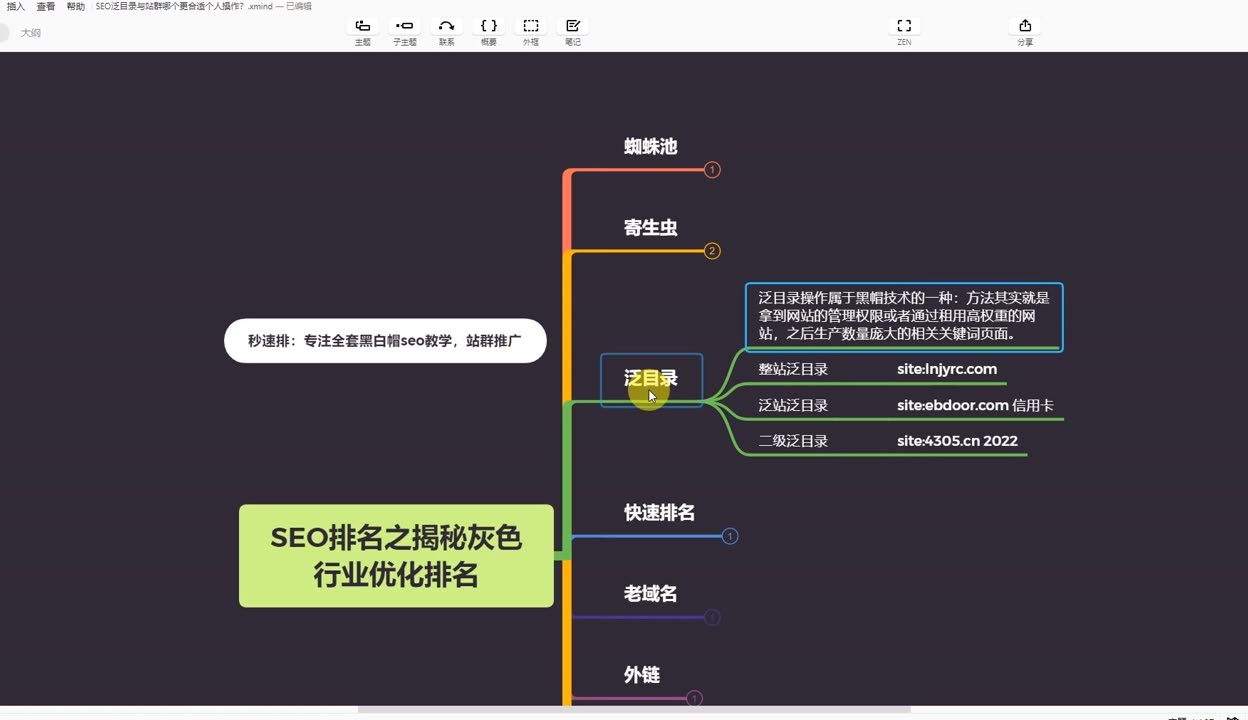Select the floating topic 秒速排
This screenshot has height=720, width=1248.
coord(385,341)
